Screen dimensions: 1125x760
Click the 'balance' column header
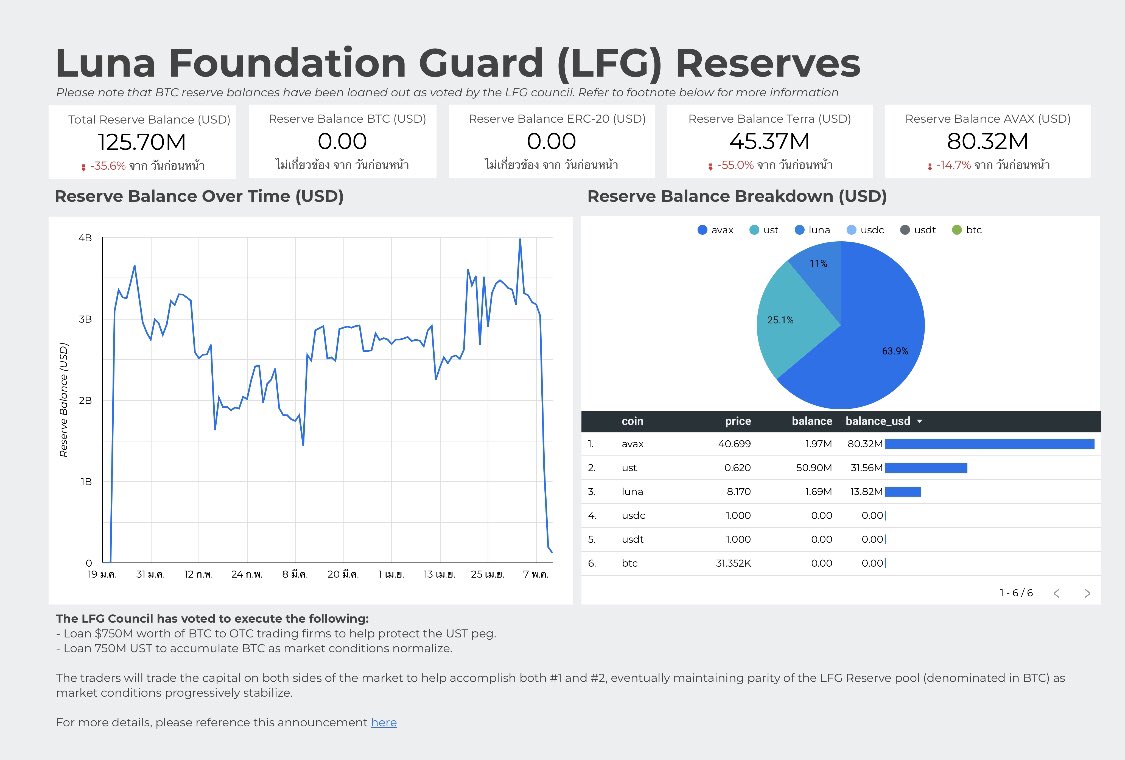click(x=811, y=421)
